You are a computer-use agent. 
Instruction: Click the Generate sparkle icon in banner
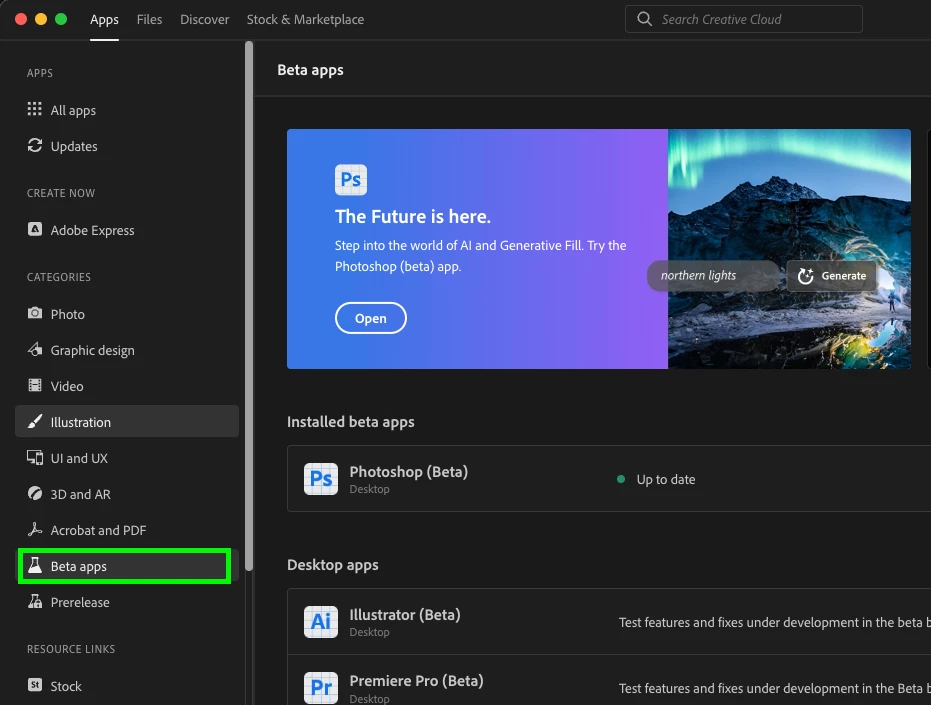805,276
